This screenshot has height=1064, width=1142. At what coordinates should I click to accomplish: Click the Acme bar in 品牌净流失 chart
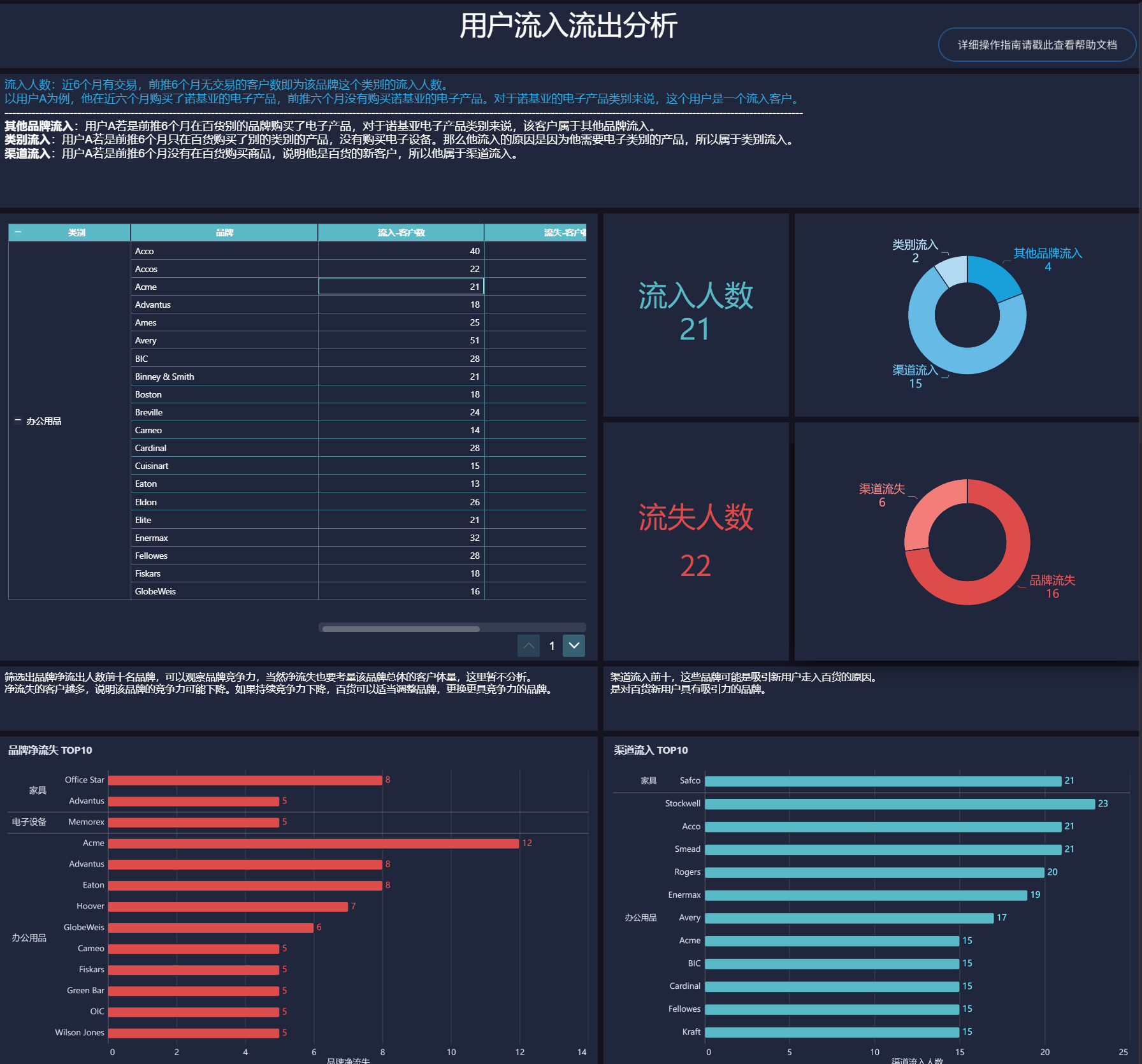point(314,843)
